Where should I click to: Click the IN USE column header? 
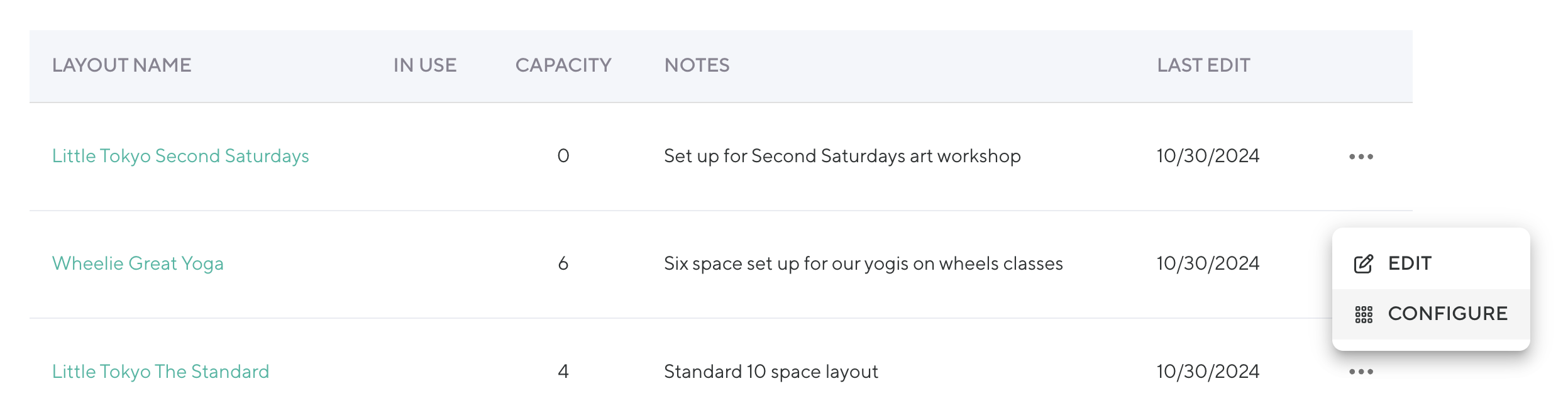click(x=425, y=65)
